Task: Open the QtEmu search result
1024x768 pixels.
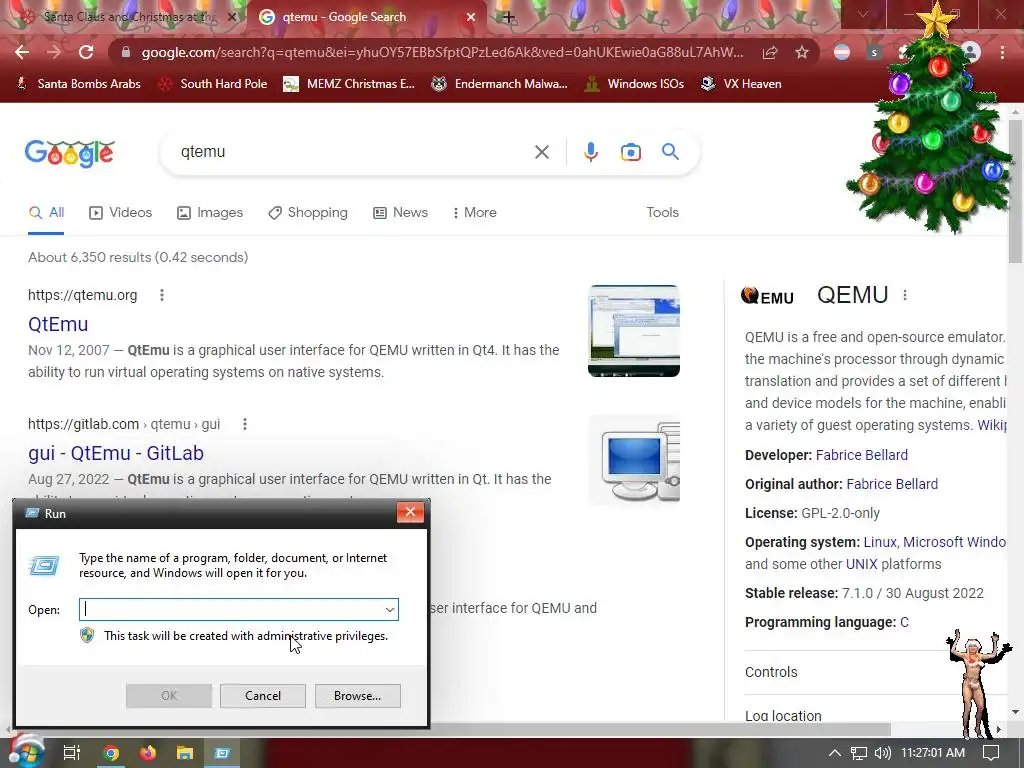Action: tap(58, 324)
